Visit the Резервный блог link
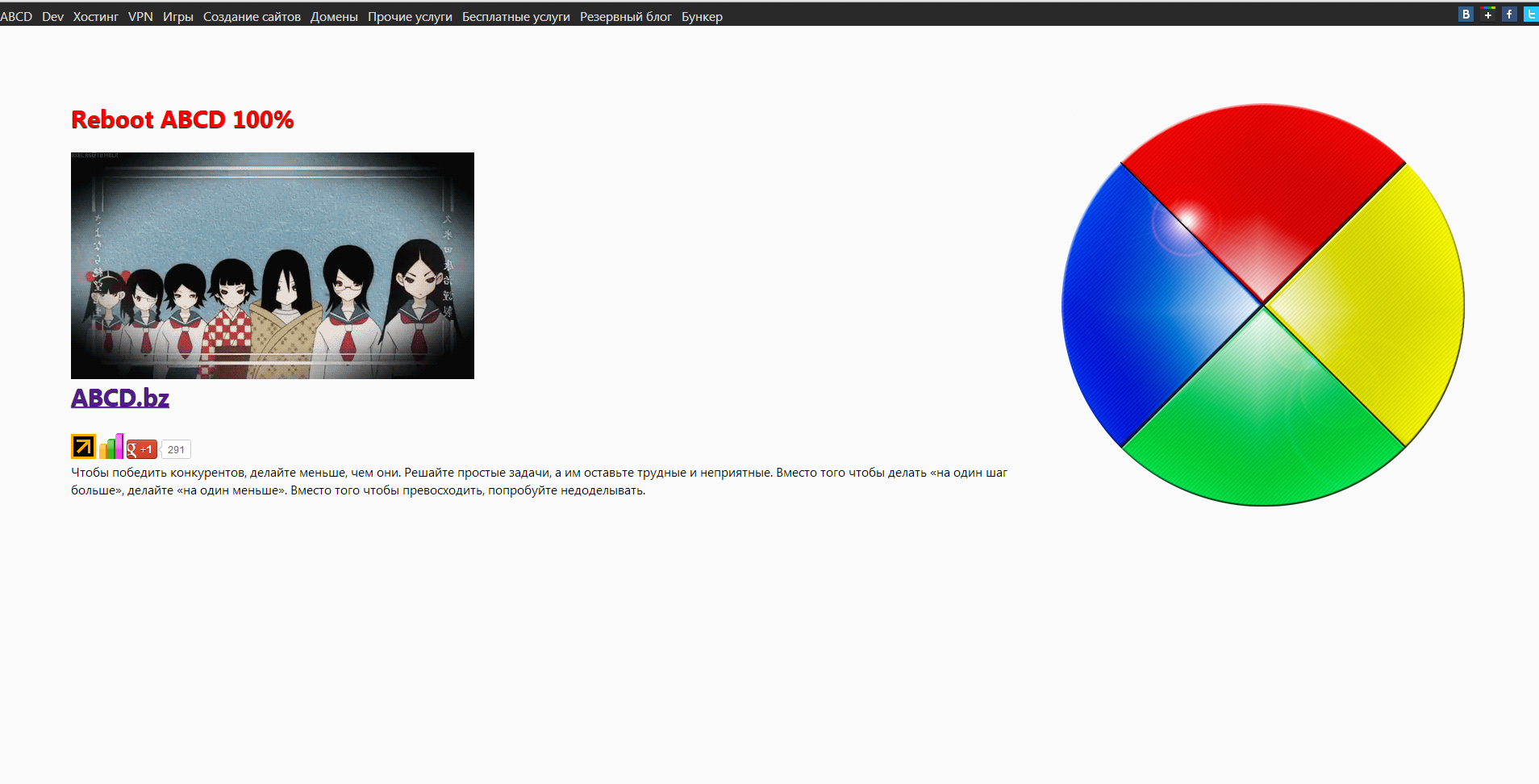 click(x=625, y=17)
